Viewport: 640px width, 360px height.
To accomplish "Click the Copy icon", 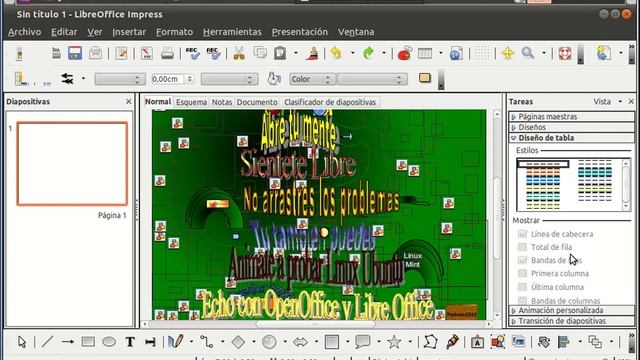I will pyautogui.click(x=260, y=53).
